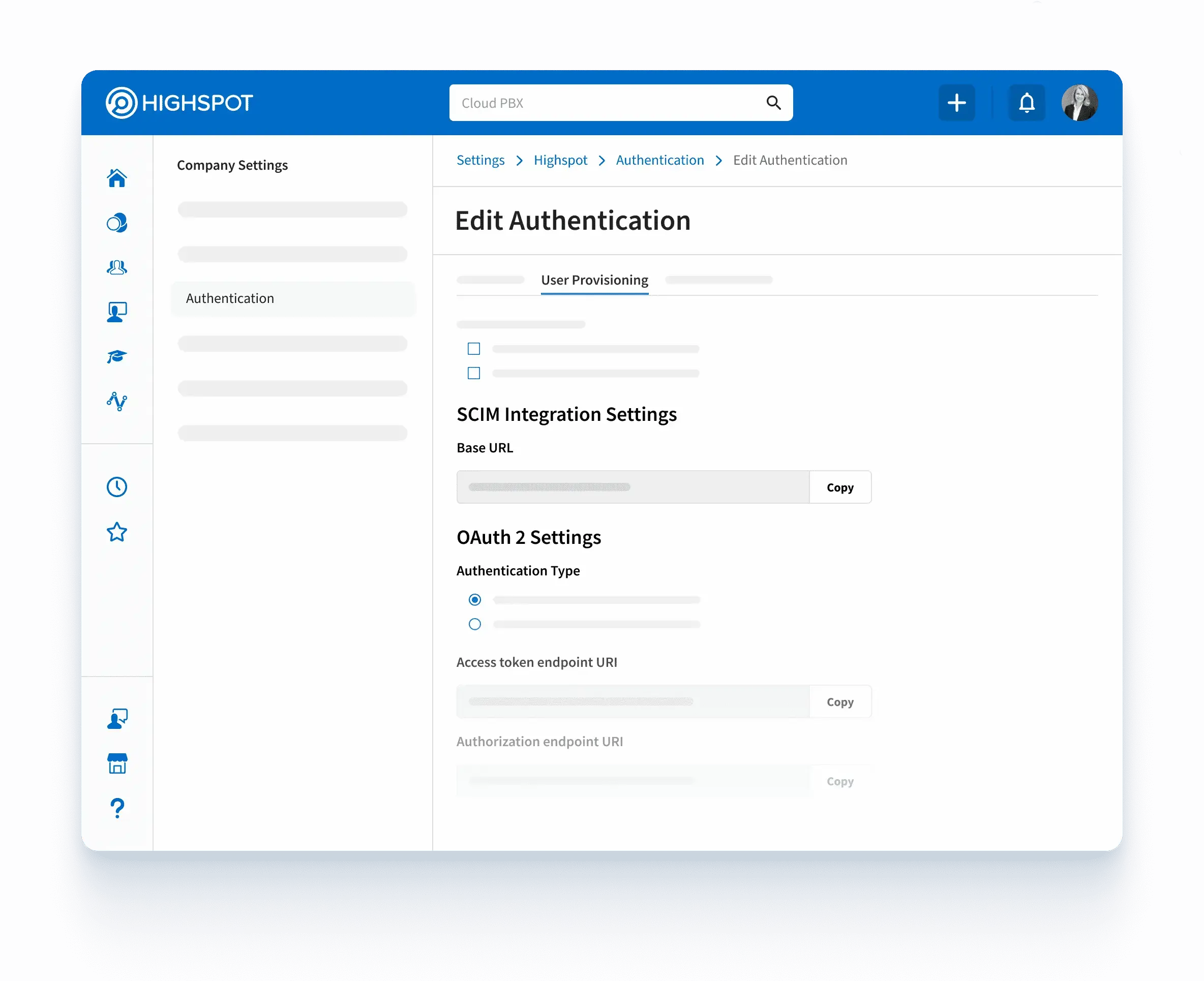Click the Access token endpoint URI field

coord(633,702)
